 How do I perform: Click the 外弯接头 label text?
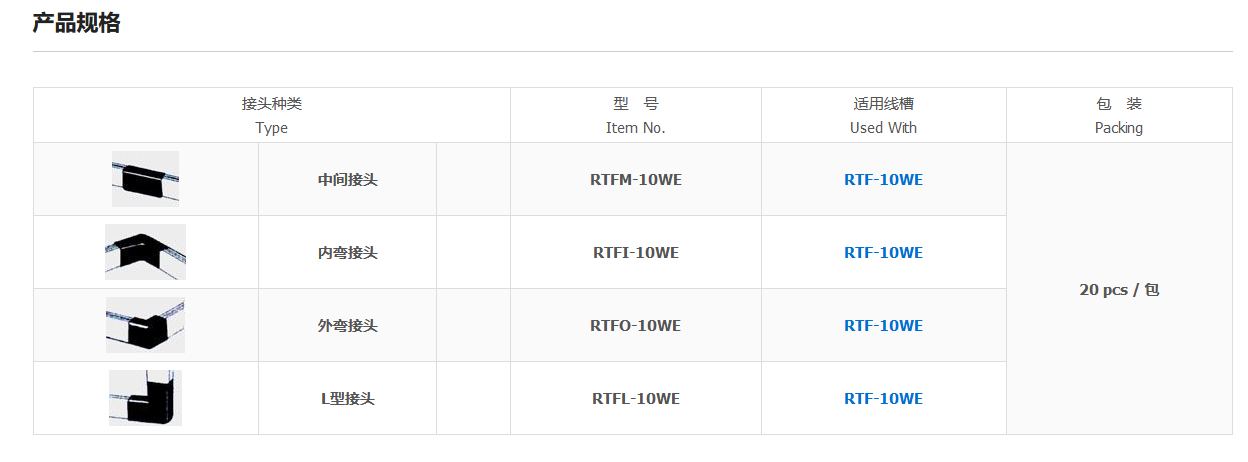[347, 326]
